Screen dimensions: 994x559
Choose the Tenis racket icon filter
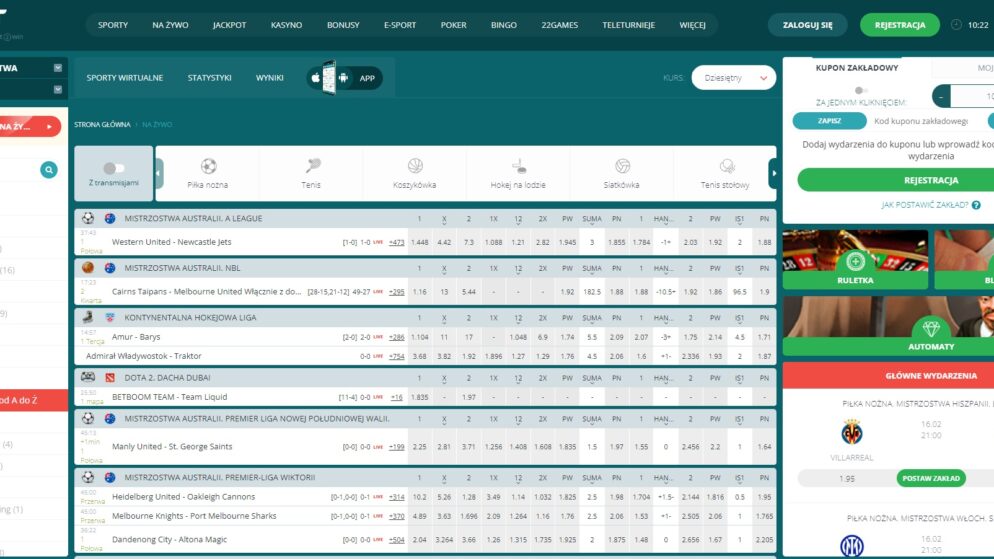pos(312,166)
